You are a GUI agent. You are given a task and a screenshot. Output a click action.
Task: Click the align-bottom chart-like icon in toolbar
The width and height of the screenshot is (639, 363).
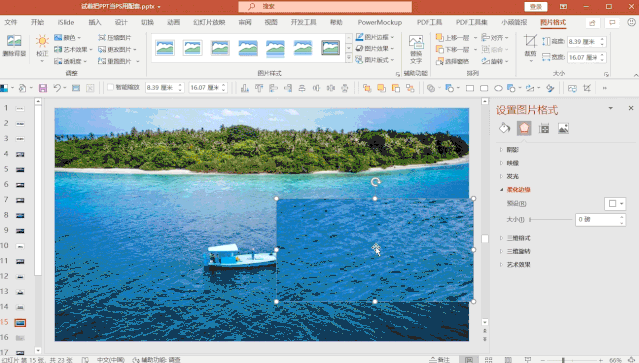(245, 88)
